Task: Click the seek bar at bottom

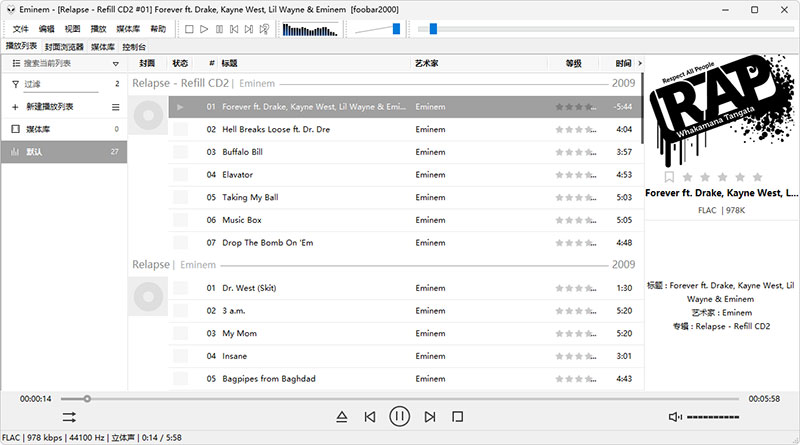Action: pyautogui.click(x=400, y=398)
